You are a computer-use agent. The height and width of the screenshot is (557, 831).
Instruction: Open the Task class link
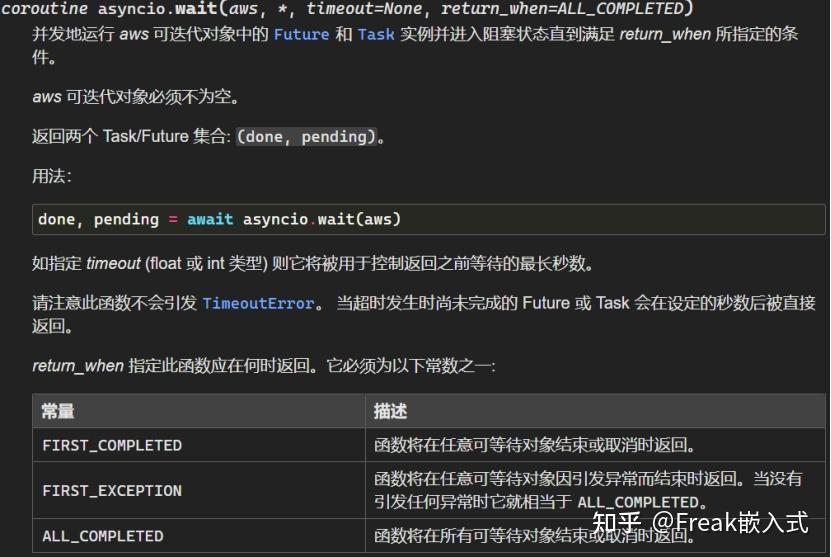click(376, 34)
